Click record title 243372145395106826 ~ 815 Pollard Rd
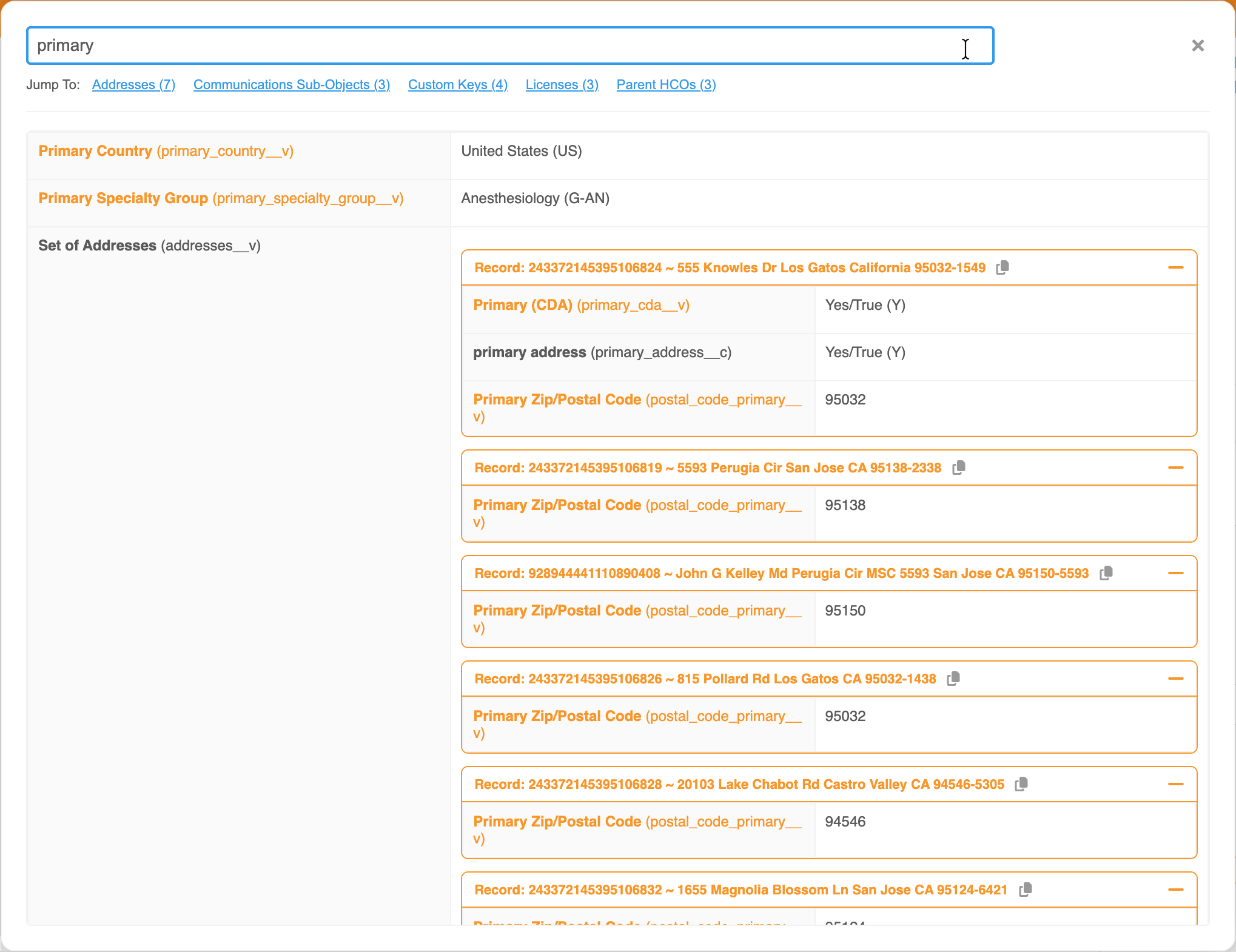Screen dimensions: 1236x952 (705, 679)
